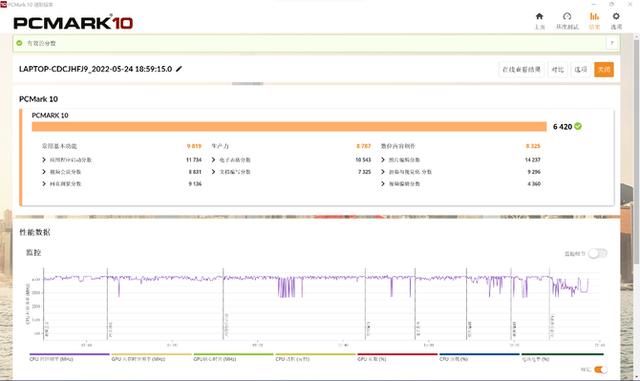Click the options button left of orange button

coord(580,69)
